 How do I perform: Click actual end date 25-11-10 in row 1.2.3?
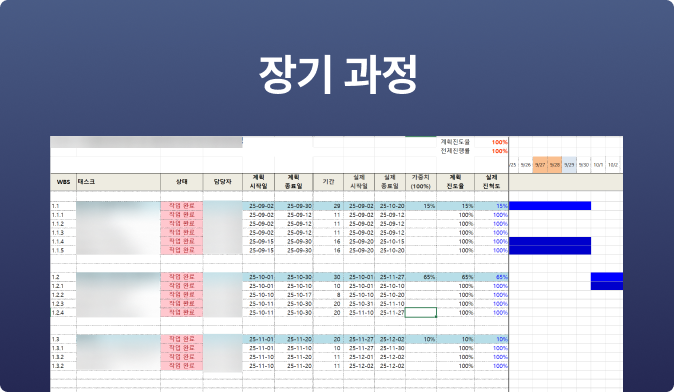[x=389, y=303]
